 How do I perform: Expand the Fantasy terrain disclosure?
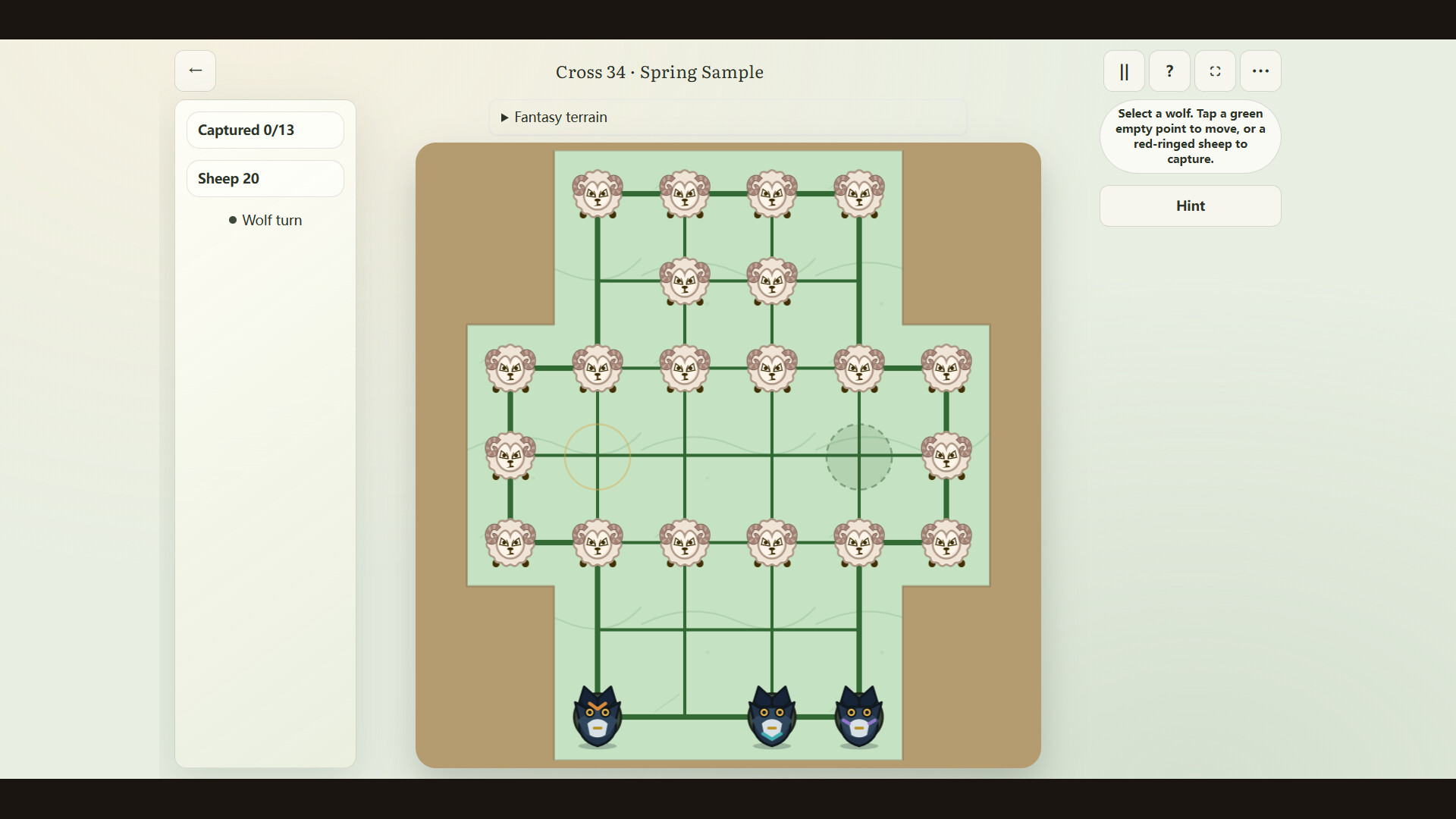tap(728, 118)
